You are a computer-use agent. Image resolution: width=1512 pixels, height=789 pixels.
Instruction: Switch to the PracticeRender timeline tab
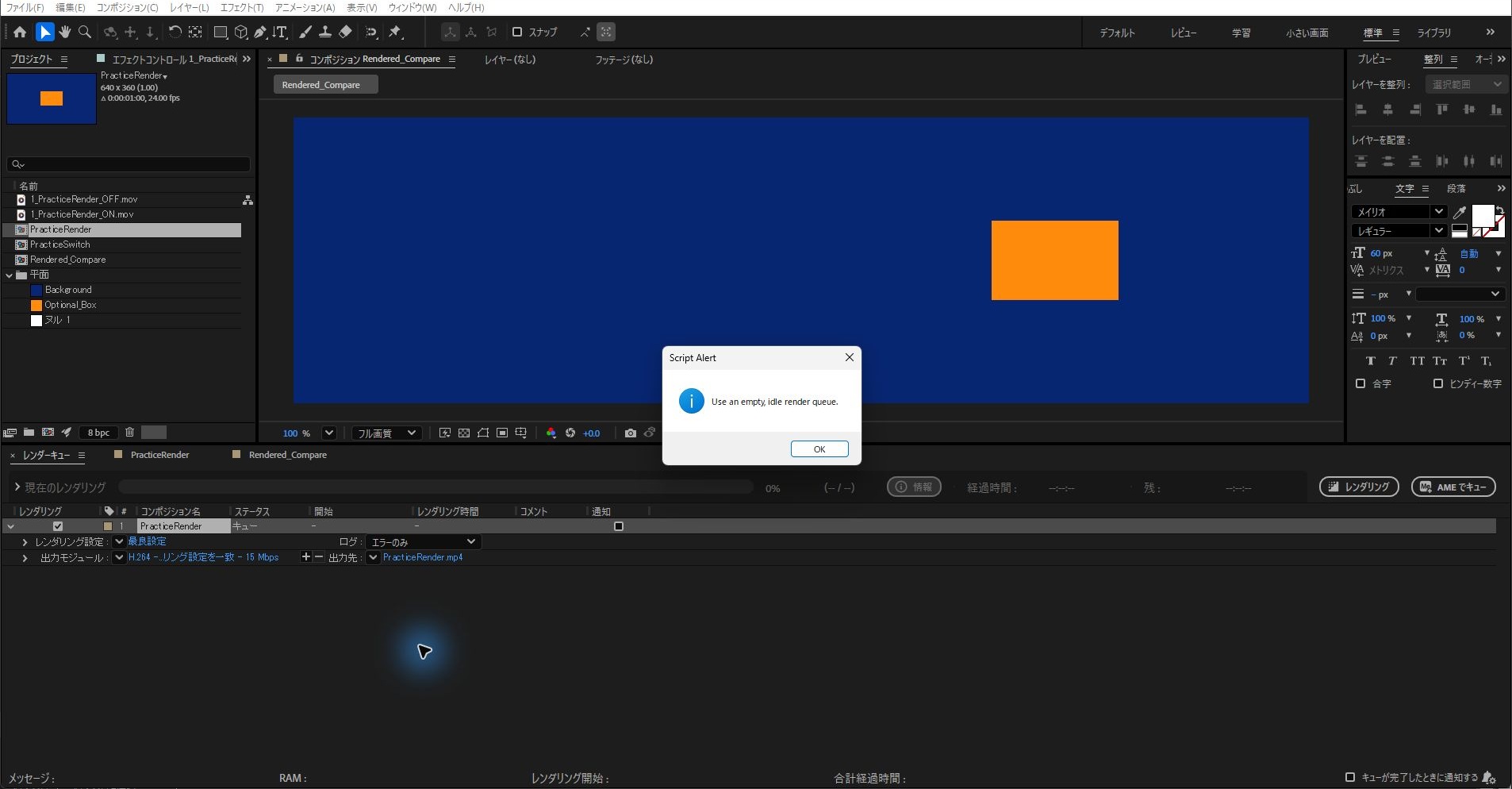pos(159,455)
